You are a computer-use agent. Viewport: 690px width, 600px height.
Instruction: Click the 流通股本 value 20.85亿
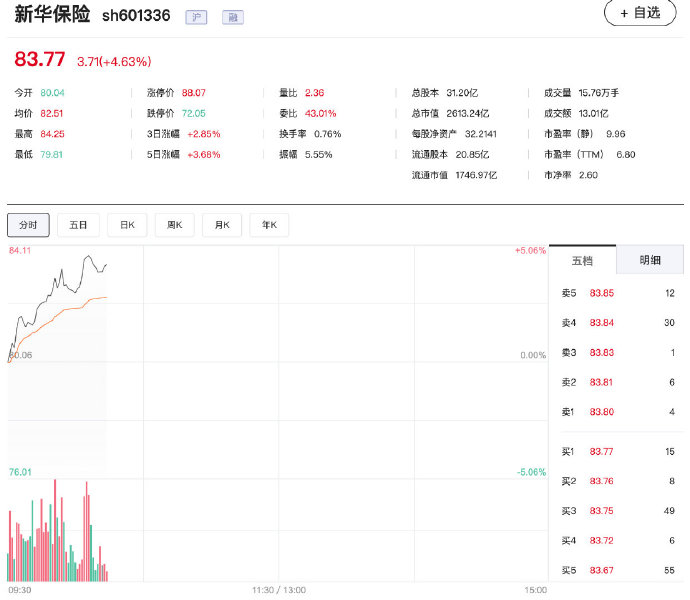pos(472,155)
